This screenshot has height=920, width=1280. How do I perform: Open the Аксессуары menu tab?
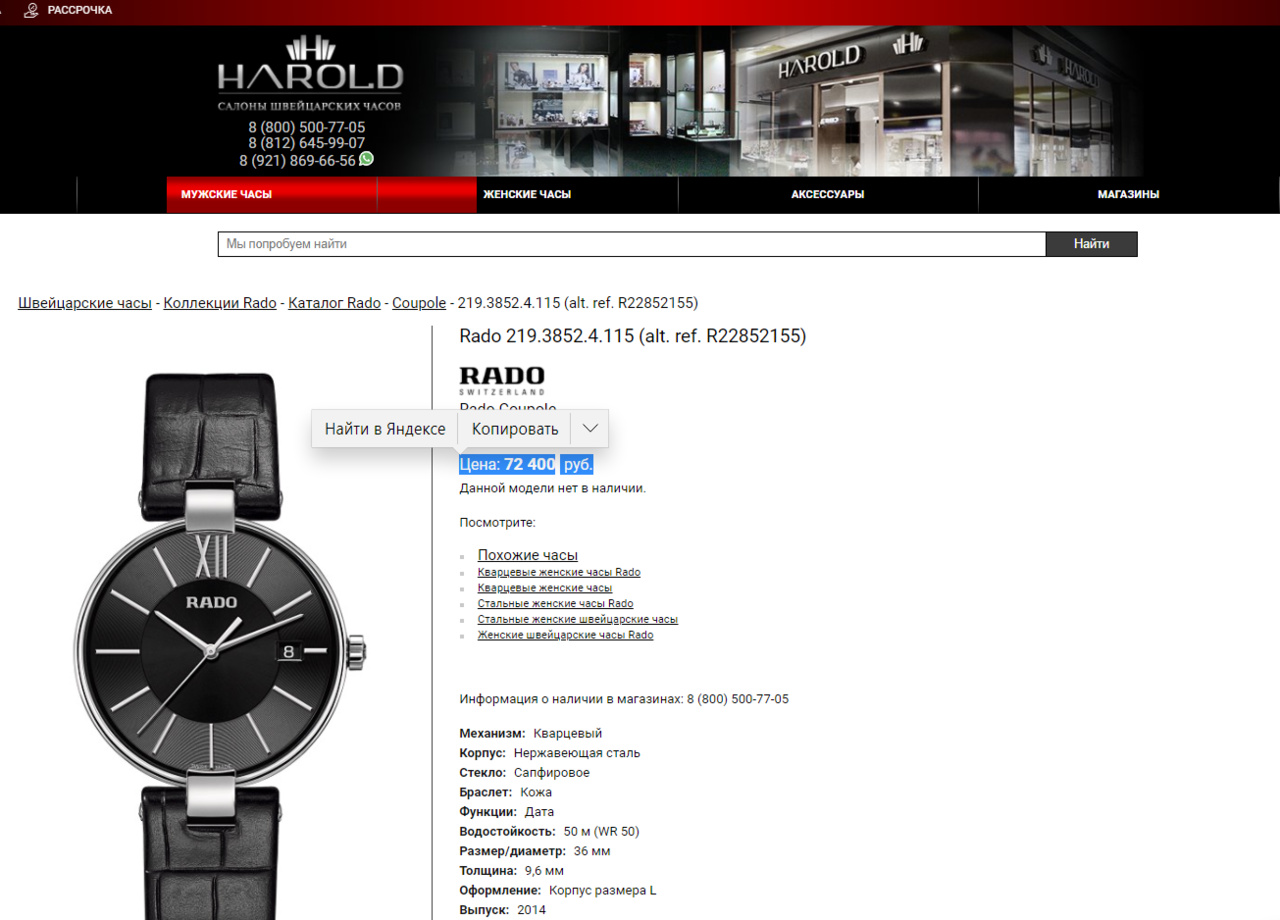click(x=828, y=194)
